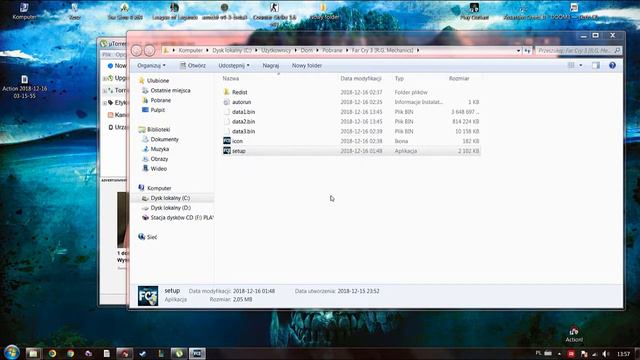Image resolution: width=640 pixels, height=360 pixels.
Task: Click the Otwórz toolbar button
Action: [x=193, y=65]
